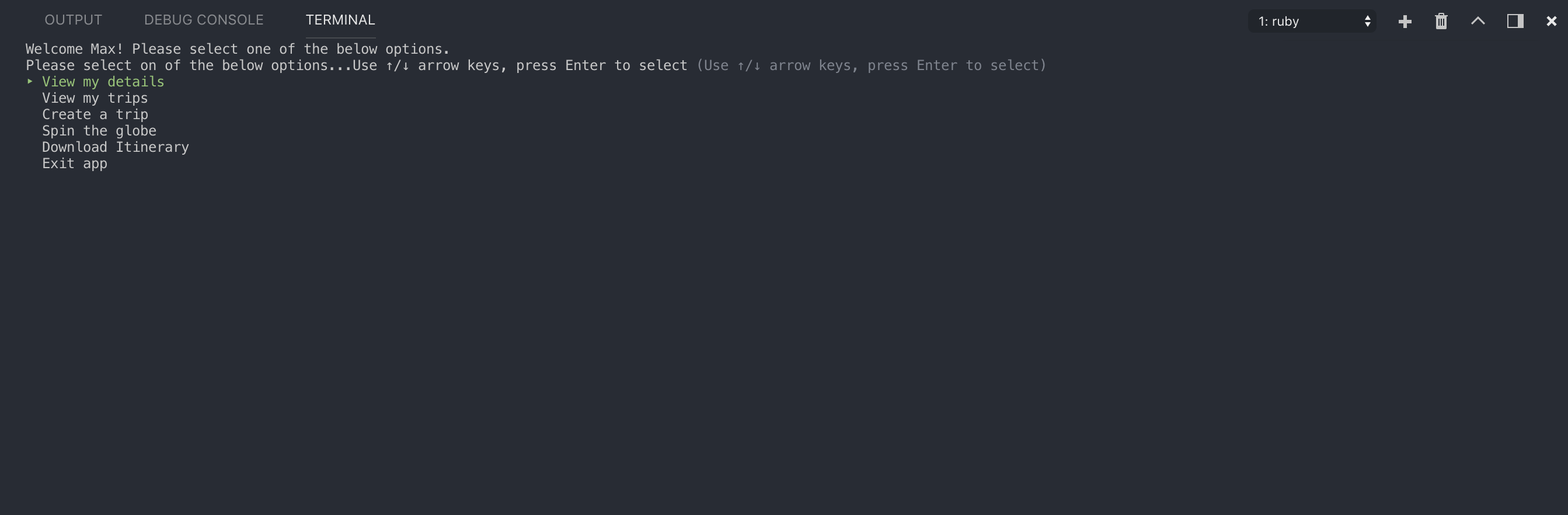Choose 'View my trips' menu option
1568x515 pixels.
point(95,98)
